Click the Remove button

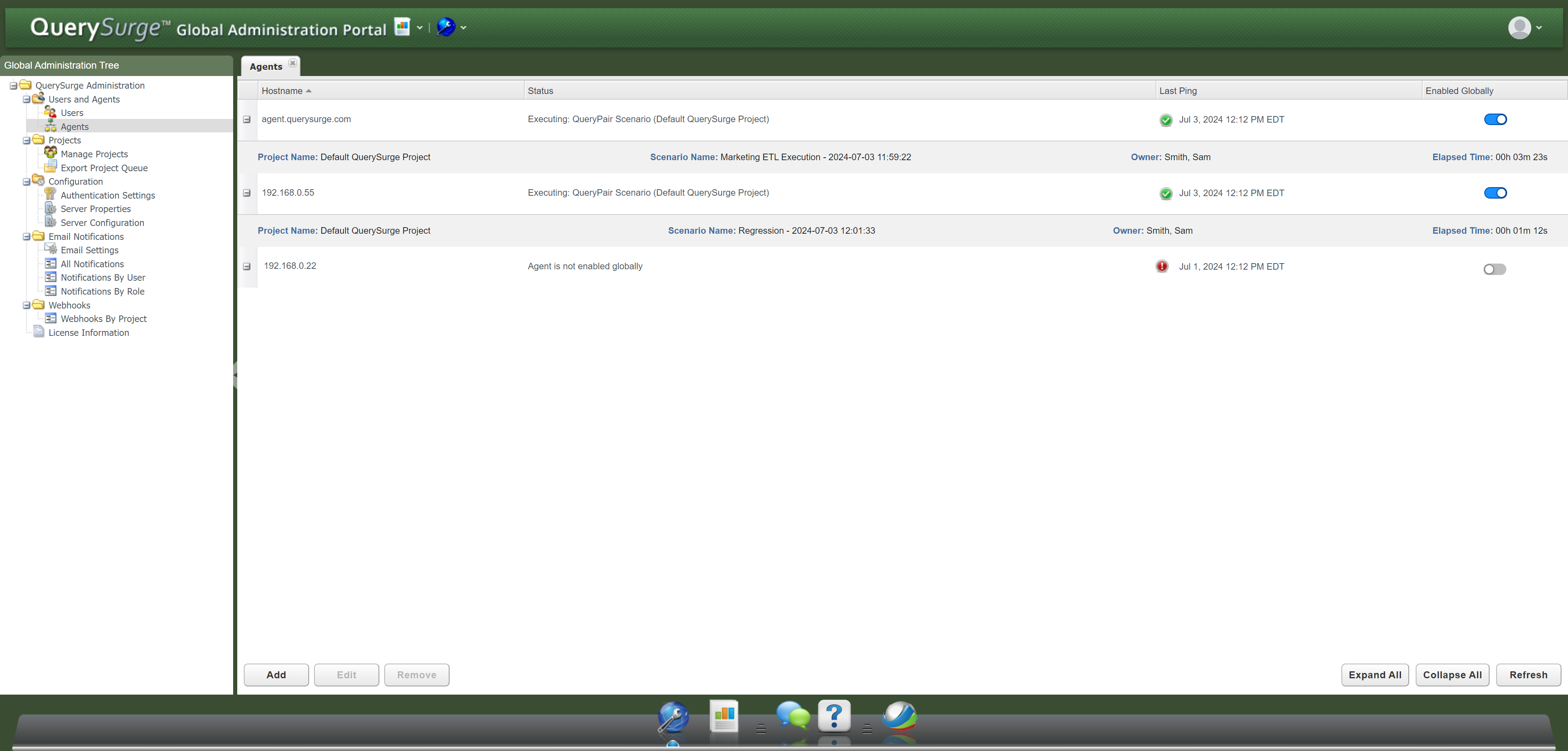point(417,675)
